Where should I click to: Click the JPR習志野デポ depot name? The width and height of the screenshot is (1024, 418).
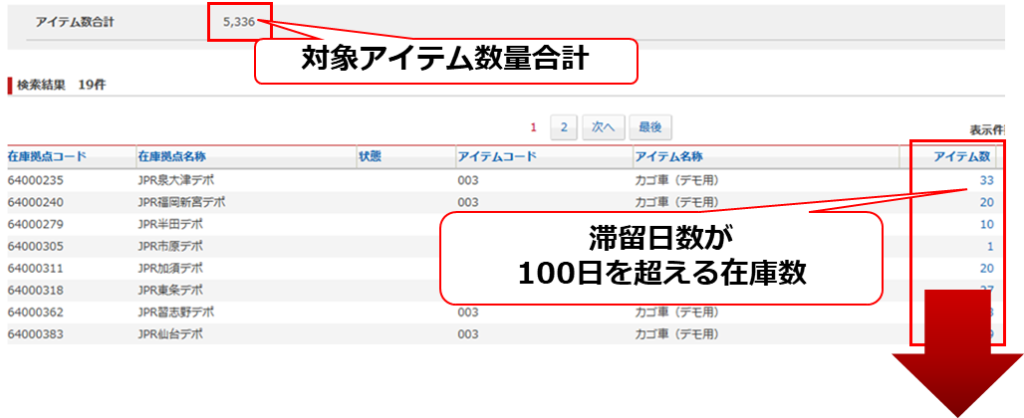click(173, 312)
